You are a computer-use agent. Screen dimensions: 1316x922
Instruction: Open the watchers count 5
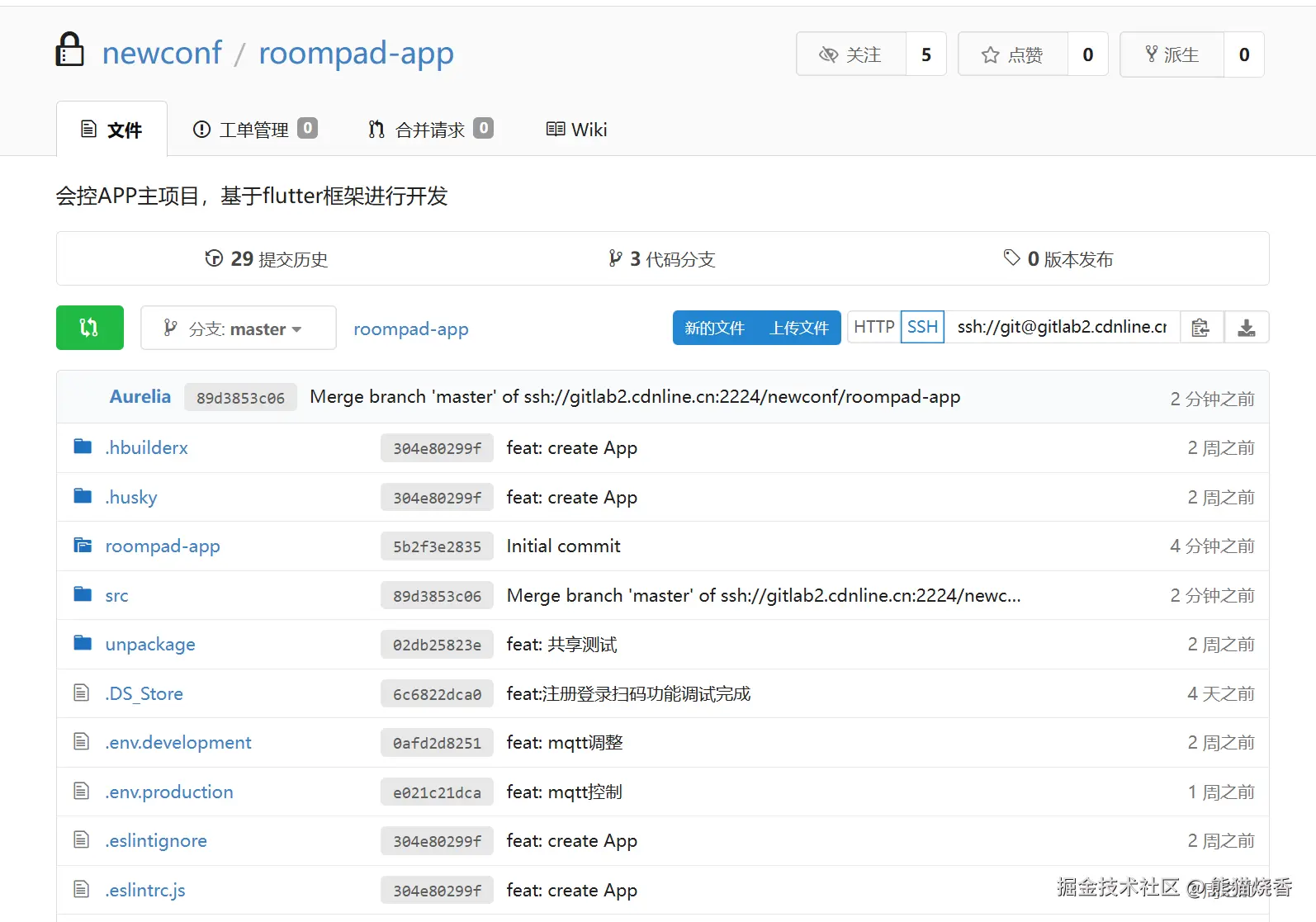pos(926,54)
